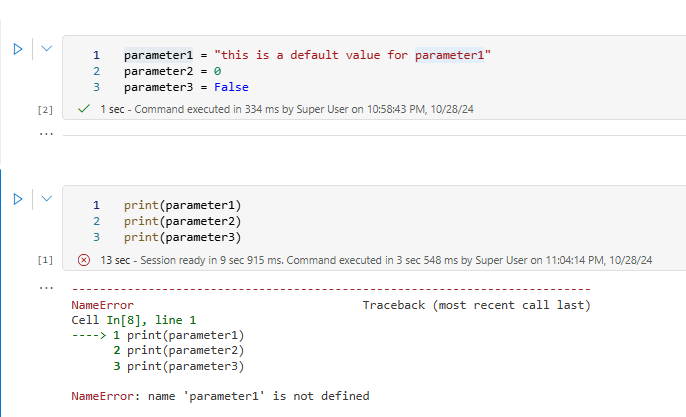Click code line 'parameter3 = False'
The image size is (686, 417).
click(x=186, y=87)
